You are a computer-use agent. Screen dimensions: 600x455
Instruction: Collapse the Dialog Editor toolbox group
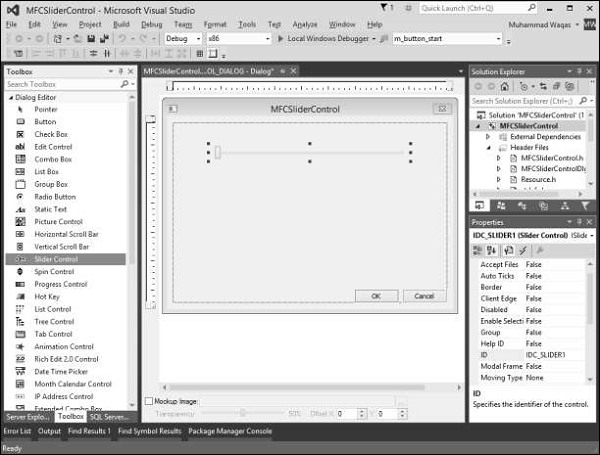click(x=11, y=98)
